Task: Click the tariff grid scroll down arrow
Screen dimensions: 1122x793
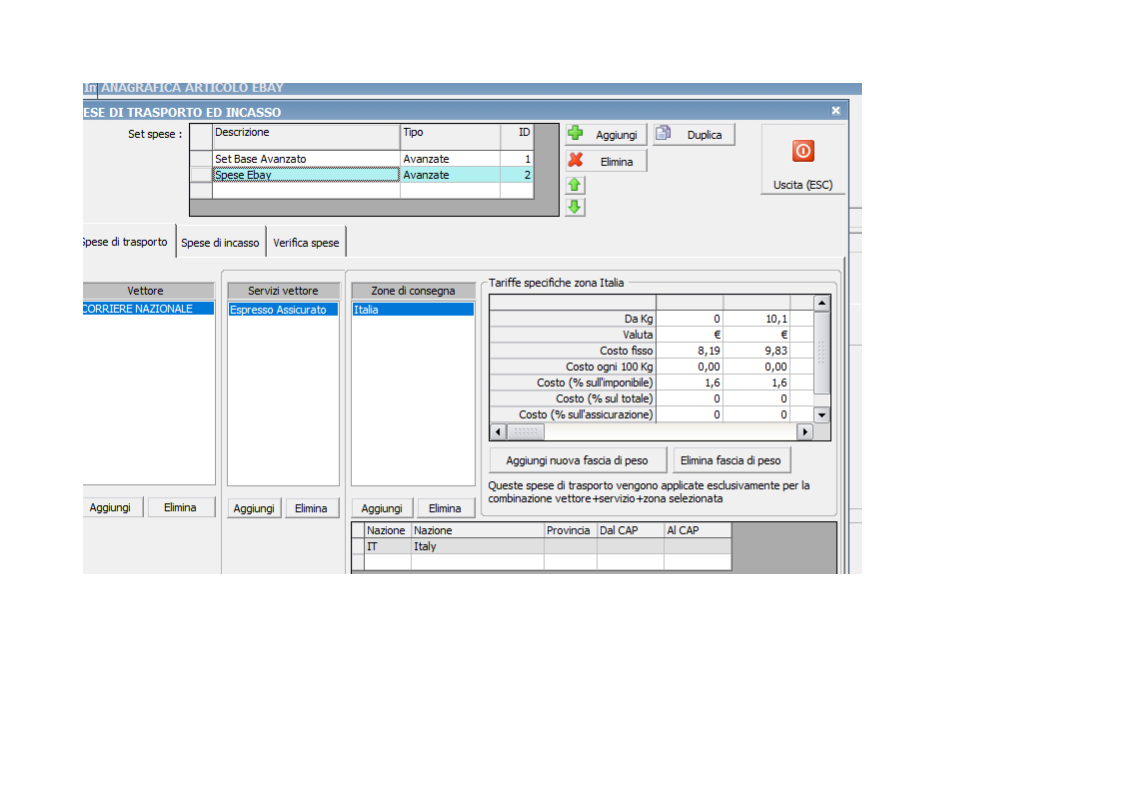Action: click(x=821, y=415)
